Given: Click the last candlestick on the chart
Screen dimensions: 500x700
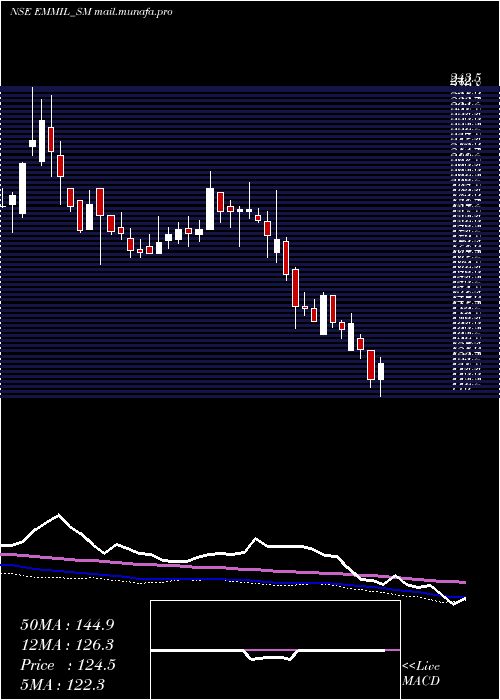Looking at the screenshot, I should click(381, 371).
